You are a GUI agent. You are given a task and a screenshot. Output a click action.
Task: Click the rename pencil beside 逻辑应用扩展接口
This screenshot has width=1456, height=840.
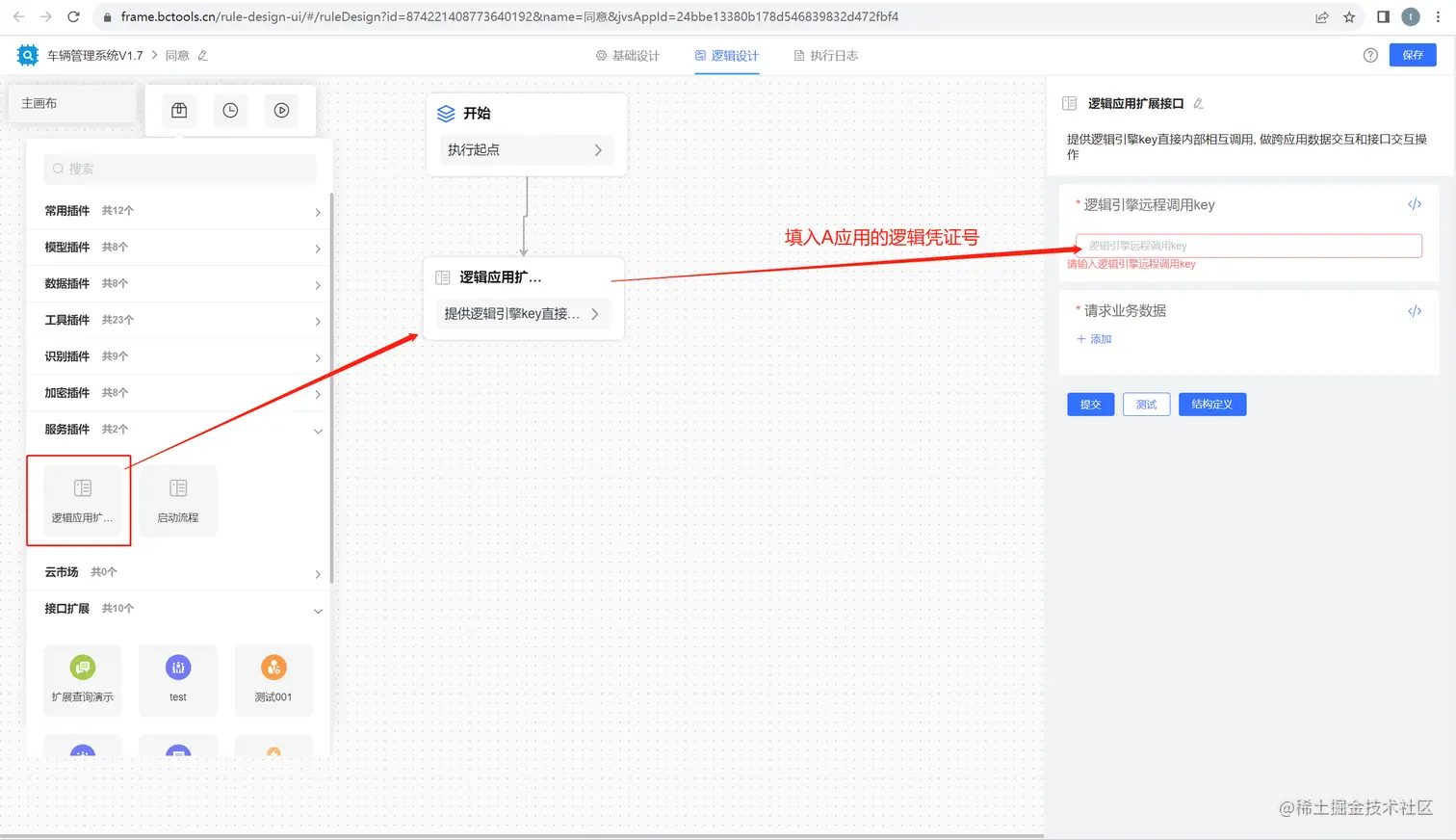1198,103
